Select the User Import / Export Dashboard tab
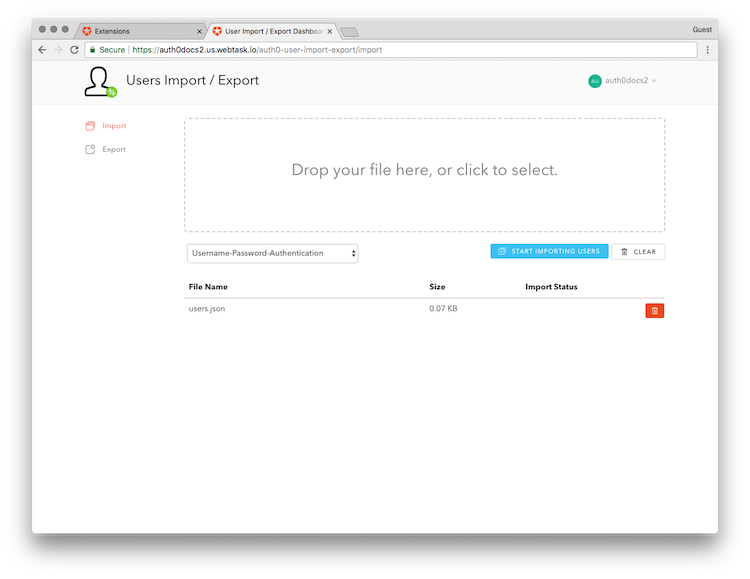The width and height of the screenshot is (750, 579). point(273,31)
